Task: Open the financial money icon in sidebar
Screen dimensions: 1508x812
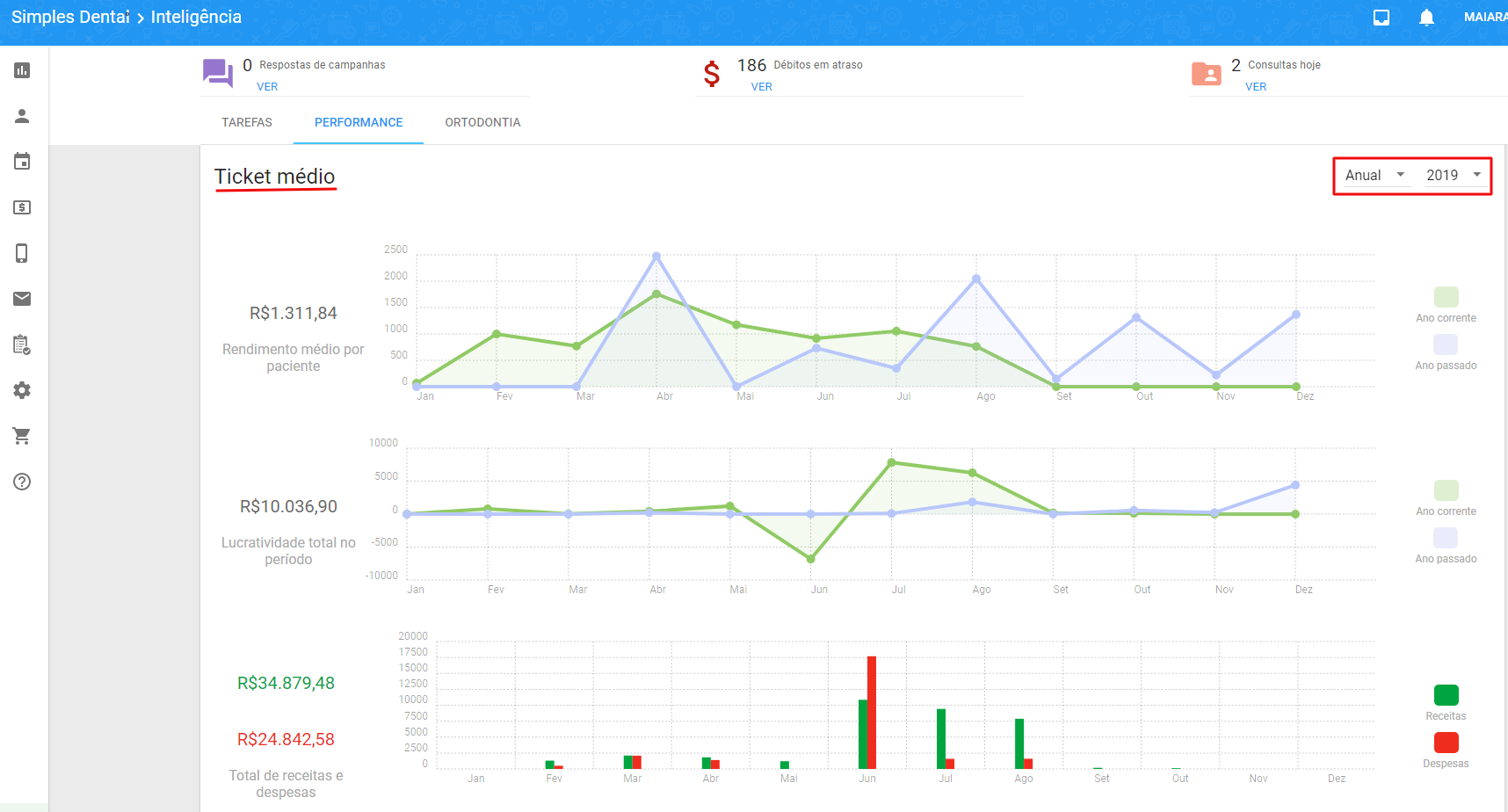Action: (22, 207)
